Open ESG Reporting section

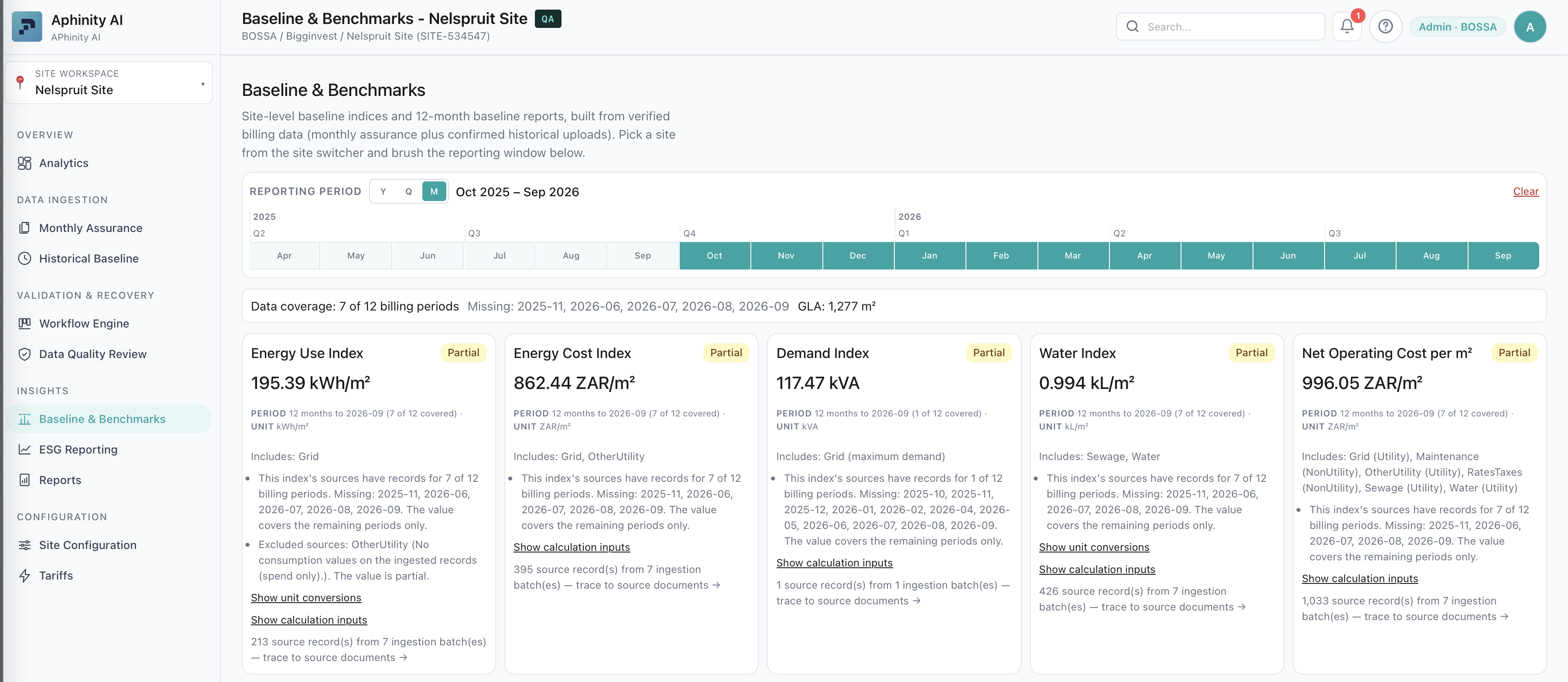click(x=108, y=450)
